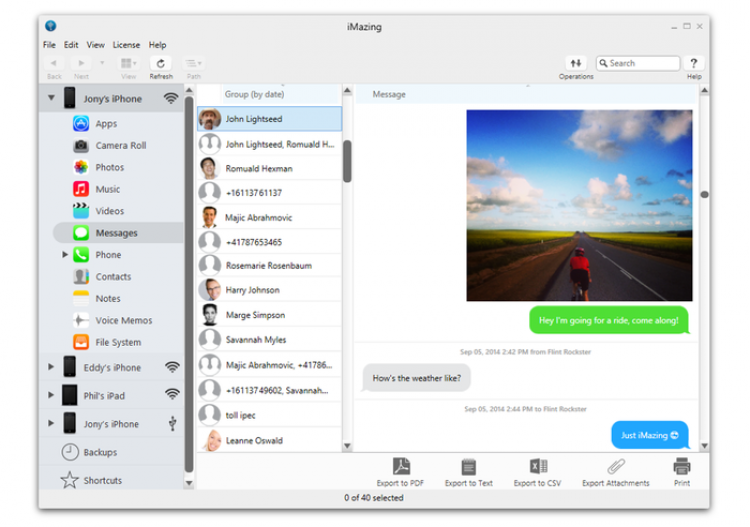
Task: Click Export to CSV icon
Action: click(x=538, y=466)
